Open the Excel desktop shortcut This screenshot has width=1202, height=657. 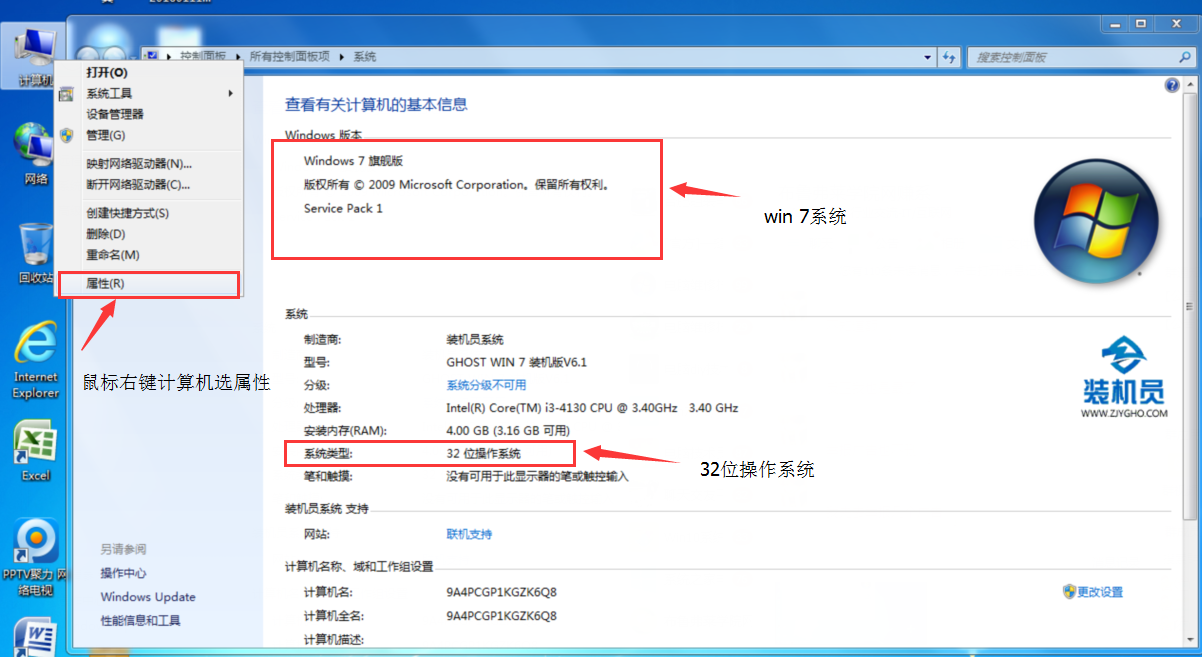click(36, 450)
